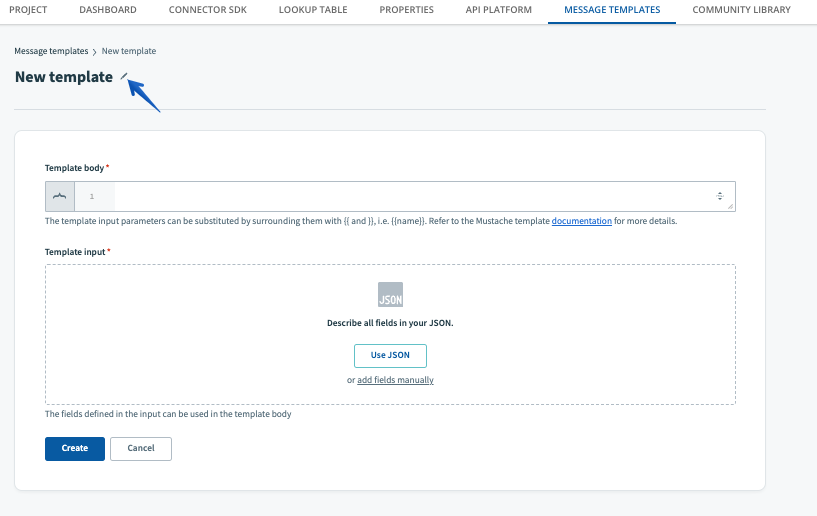The image size is (817, 516).
Task: Select the Message Templates tab
Action: tap(612, 10)
